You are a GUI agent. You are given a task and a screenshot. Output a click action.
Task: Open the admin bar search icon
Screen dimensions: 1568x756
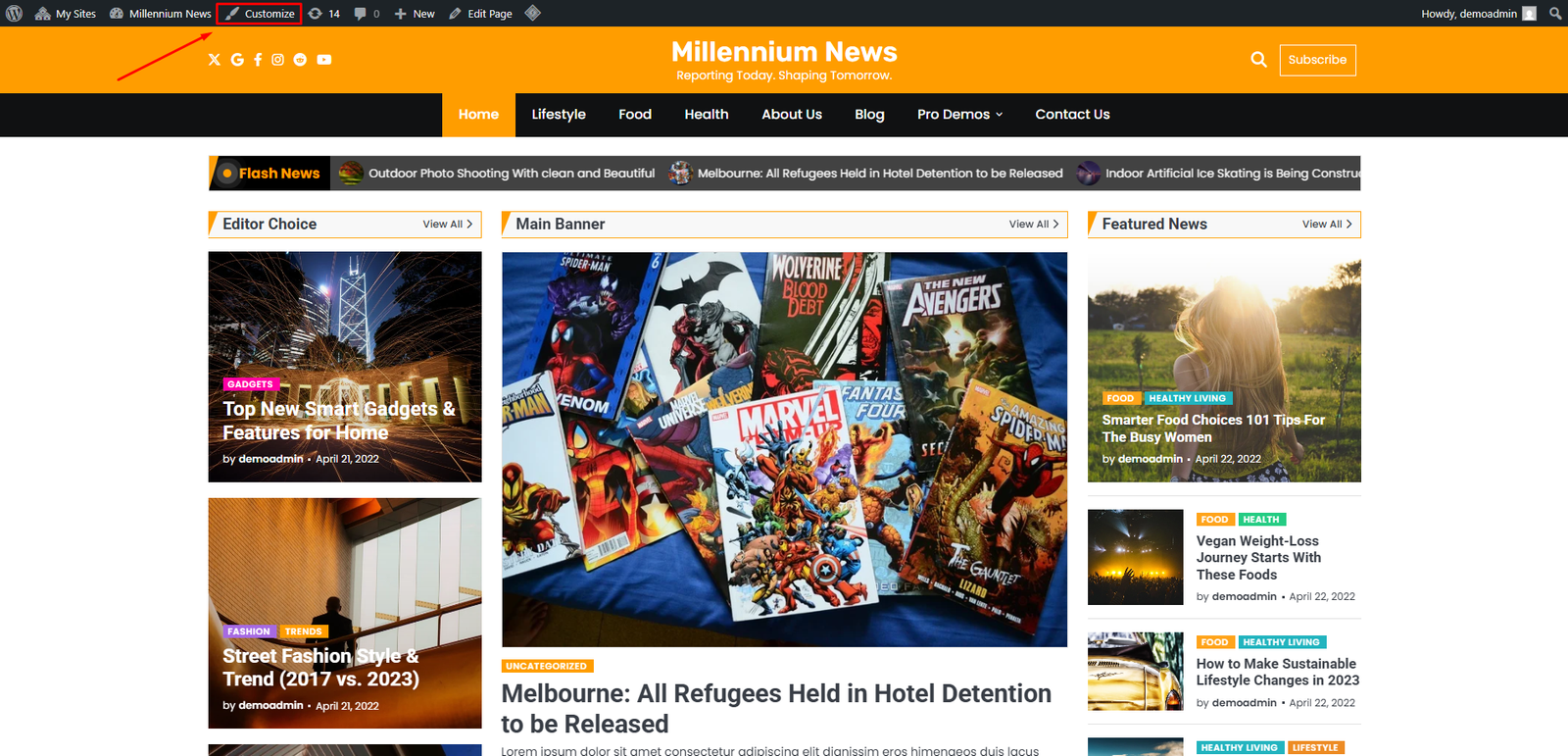coord(1555,14)
